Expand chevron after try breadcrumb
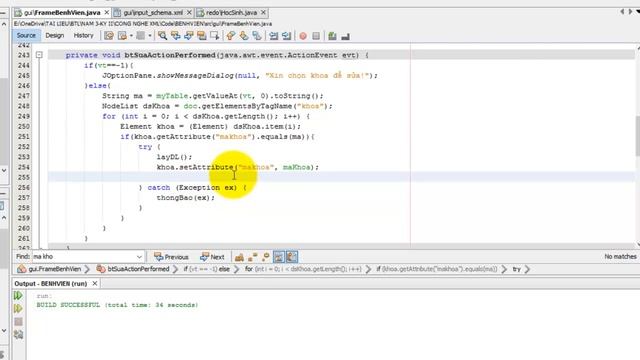 click(x=527, y=269)
